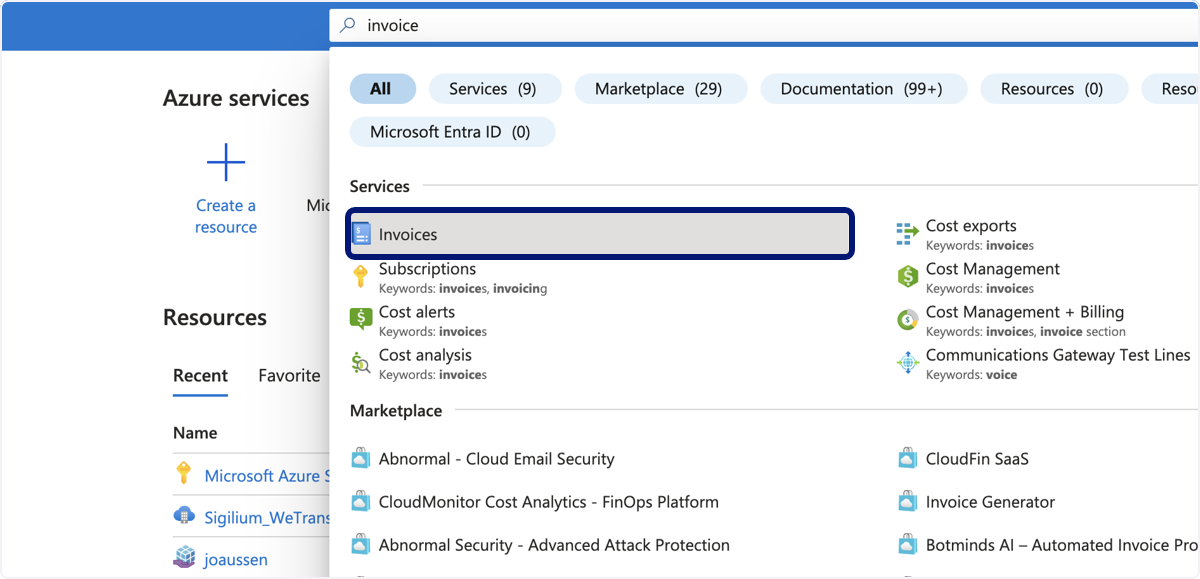This screenshot has width=1200, height=579.
Task: Click the Communications Gateway Test Lines icon
Action: 907,363
